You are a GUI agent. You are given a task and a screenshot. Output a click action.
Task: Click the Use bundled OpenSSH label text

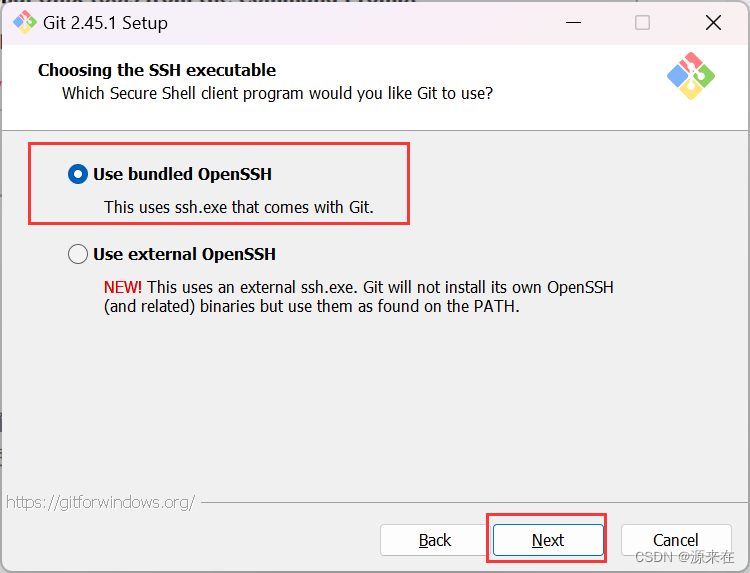coord(182,174)
